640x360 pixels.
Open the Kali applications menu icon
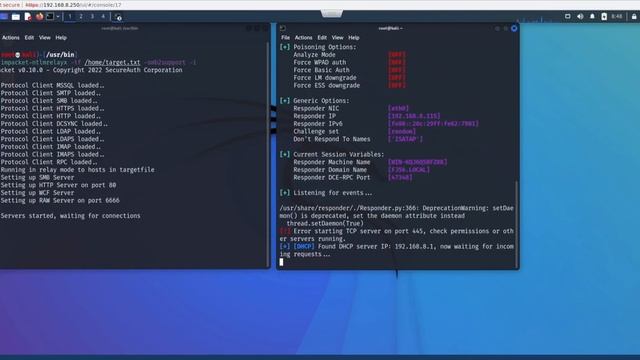[x=3, y=16]
